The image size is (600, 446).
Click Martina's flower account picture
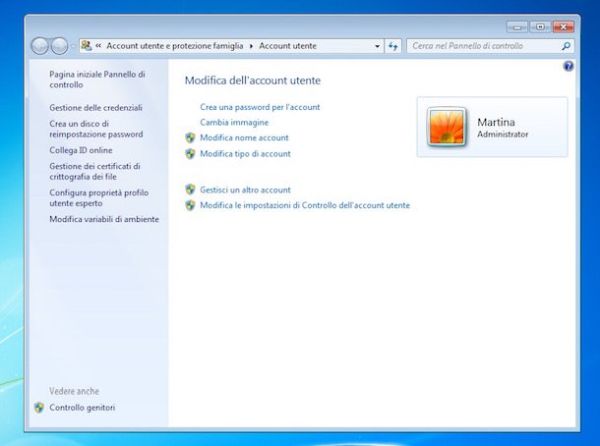(446, 127)
